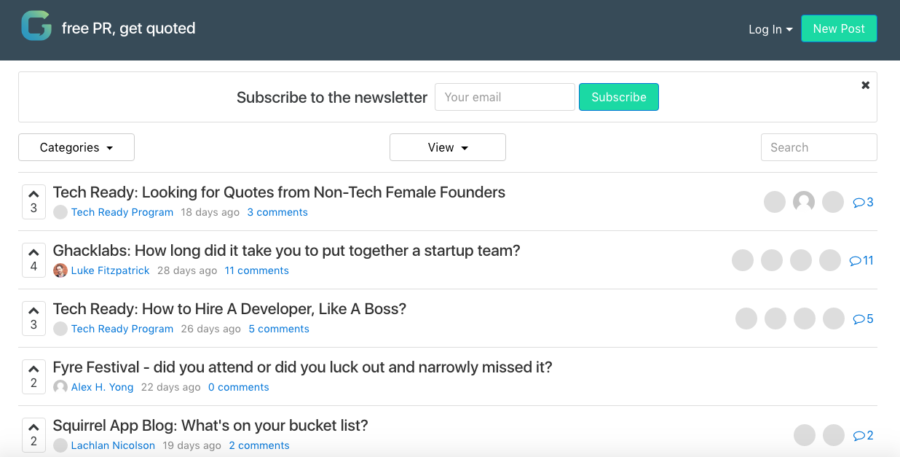Image resolution: width=900 pixels, height=457 pixels.
Task: Focus the Search input field
Action: [819, 148]
